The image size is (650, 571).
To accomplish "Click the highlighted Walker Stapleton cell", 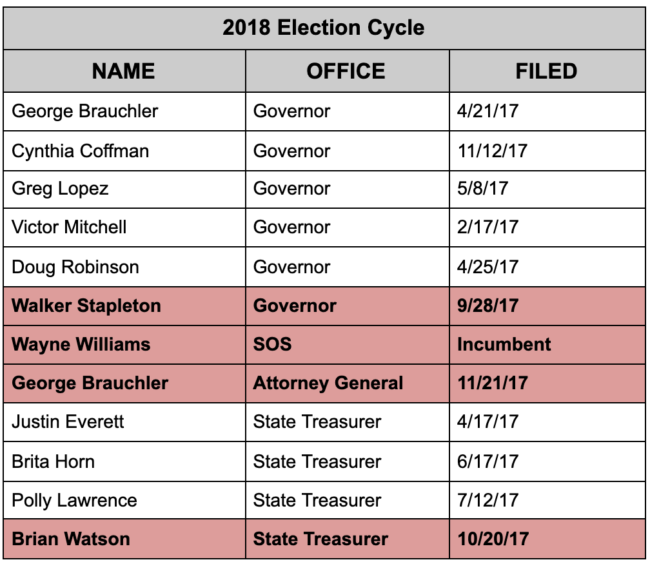I will click(86, 305).
